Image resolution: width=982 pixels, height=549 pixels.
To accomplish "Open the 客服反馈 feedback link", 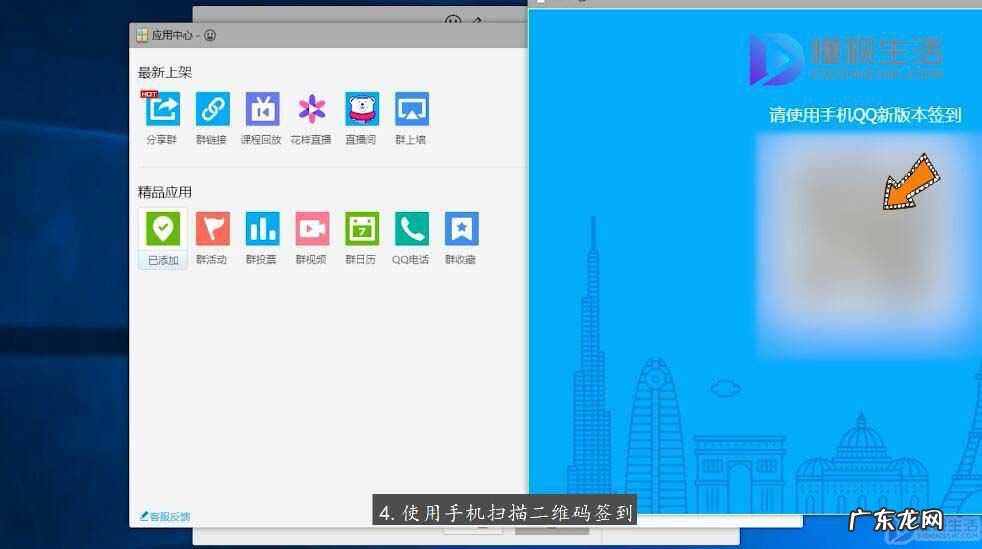I will tap(165, 516).
